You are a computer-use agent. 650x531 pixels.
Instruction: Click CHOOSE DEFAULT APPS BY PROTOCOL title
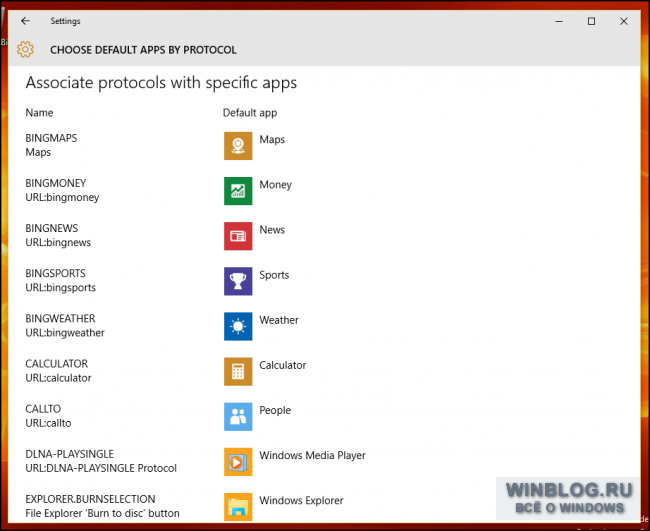[x=143, y=50]
